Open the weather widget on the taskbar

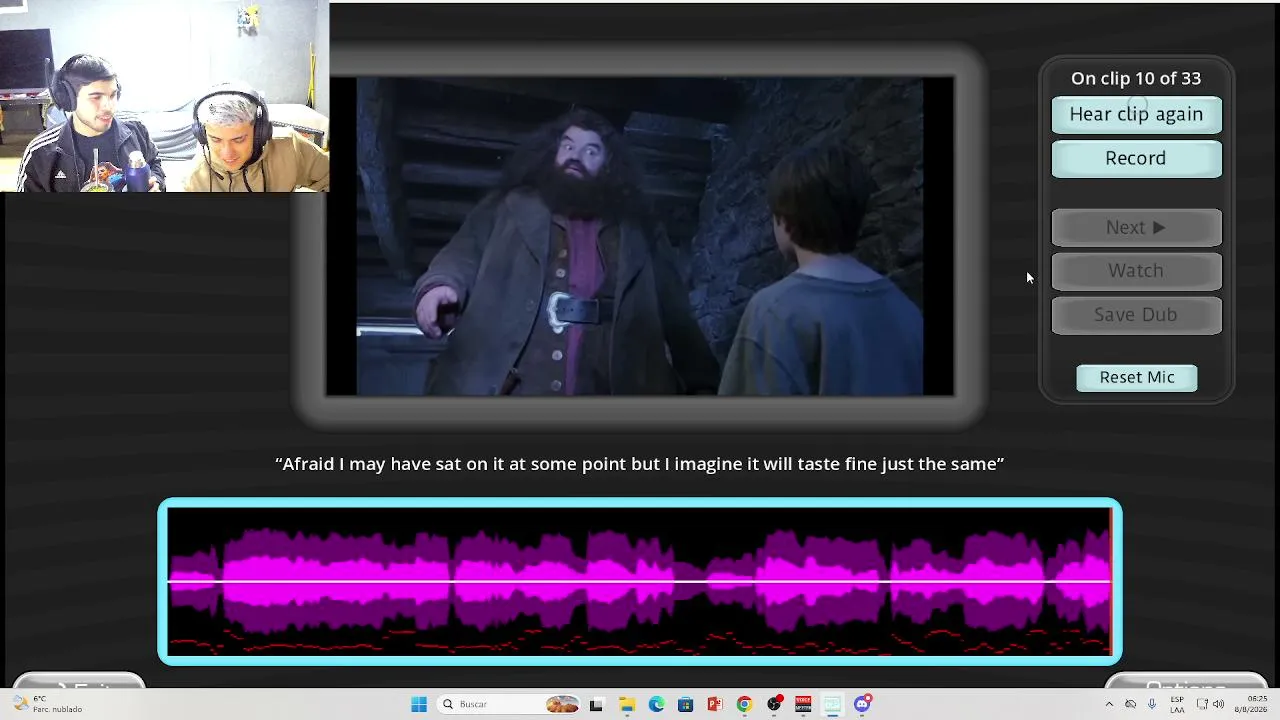point(48,704)
